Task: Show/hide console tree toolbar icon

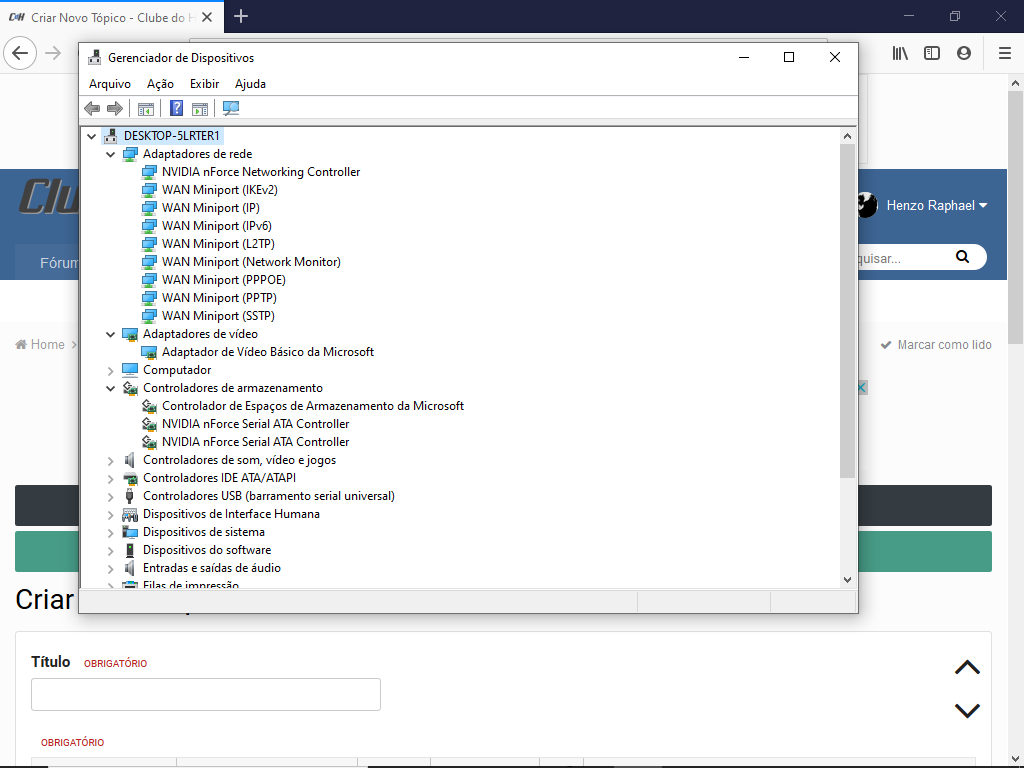Action: (x=146, y=108)
